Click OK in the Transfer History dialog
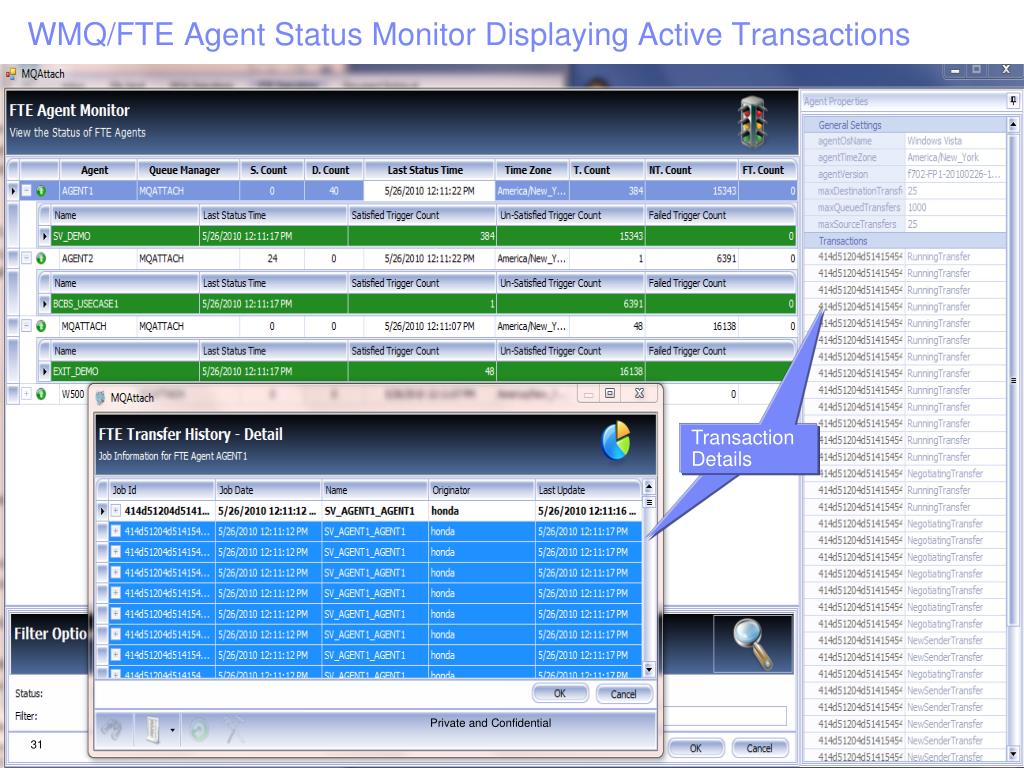This screenshot has width=1024, height=768. click(560, 694)
